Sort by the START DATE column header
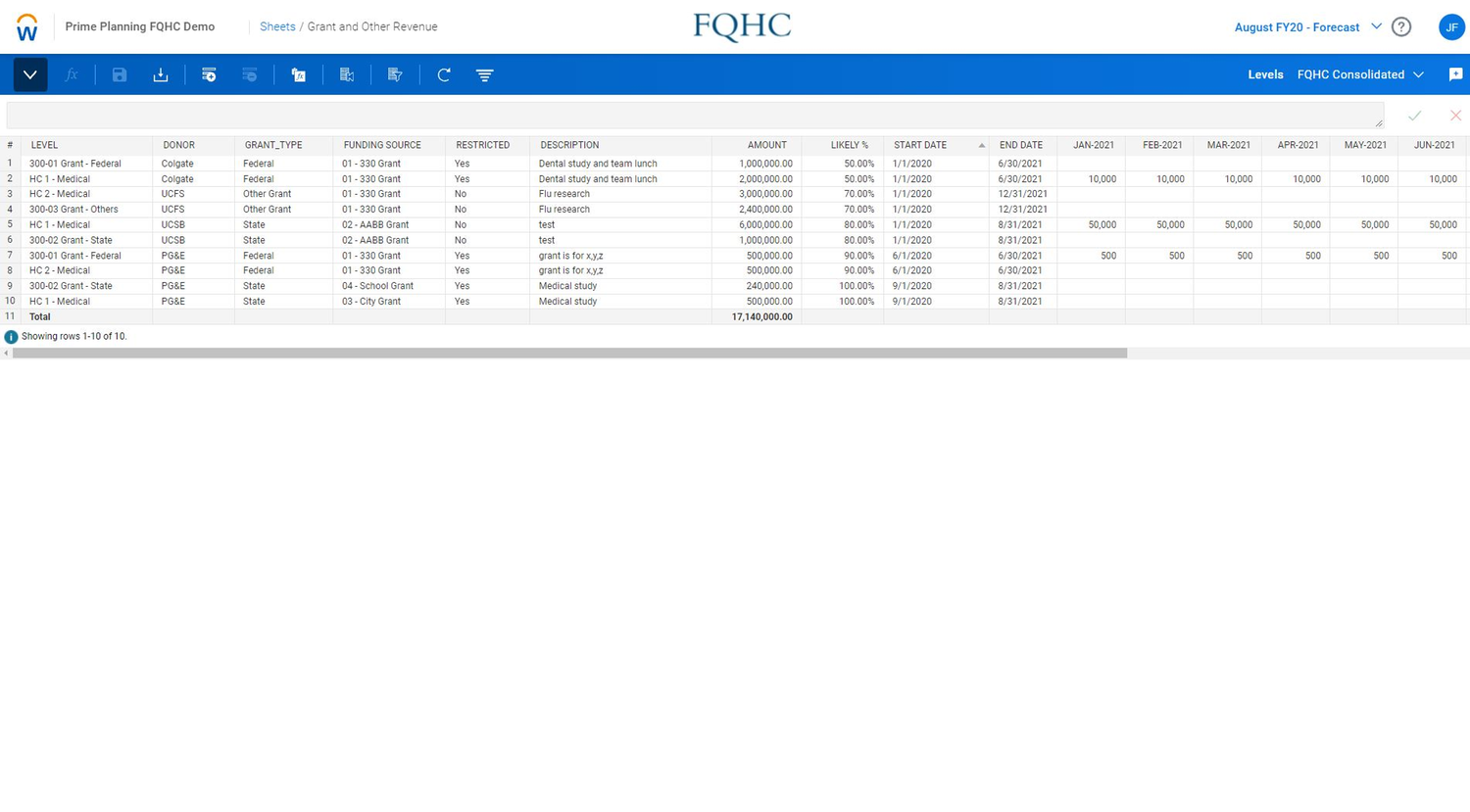The height and width of the screenshot is (812, 1470). (919, 145)
